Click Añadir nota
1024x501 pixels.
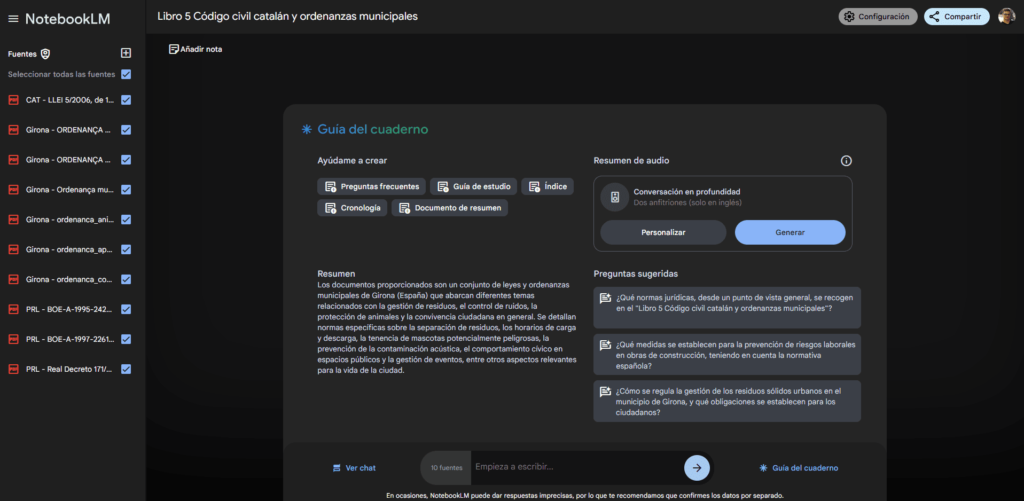(195, 49)
